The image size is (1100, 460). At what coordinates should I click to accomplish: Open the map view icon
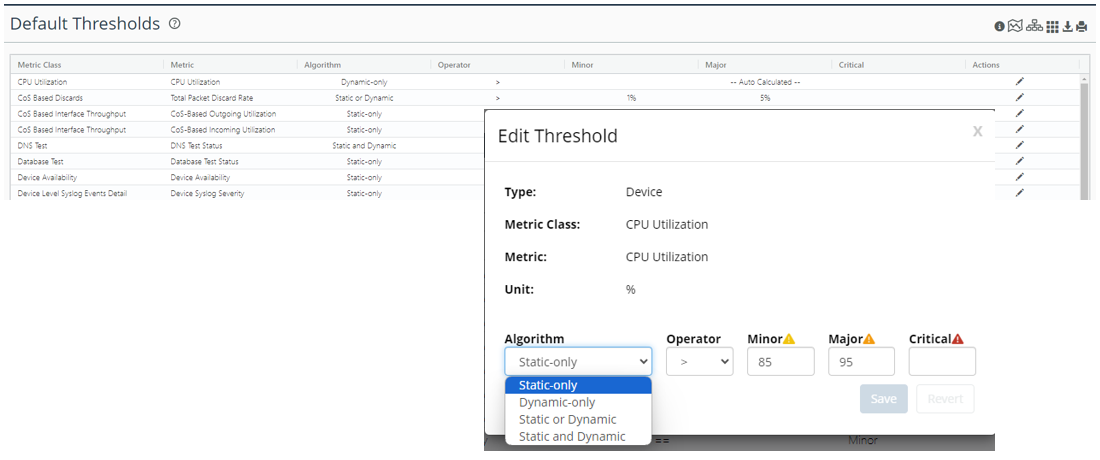tap(1015, 27)
